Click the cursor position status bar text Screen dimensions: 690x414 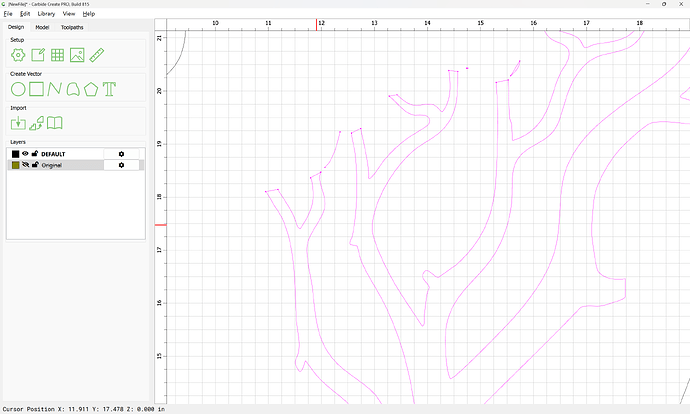pos(84,409)
